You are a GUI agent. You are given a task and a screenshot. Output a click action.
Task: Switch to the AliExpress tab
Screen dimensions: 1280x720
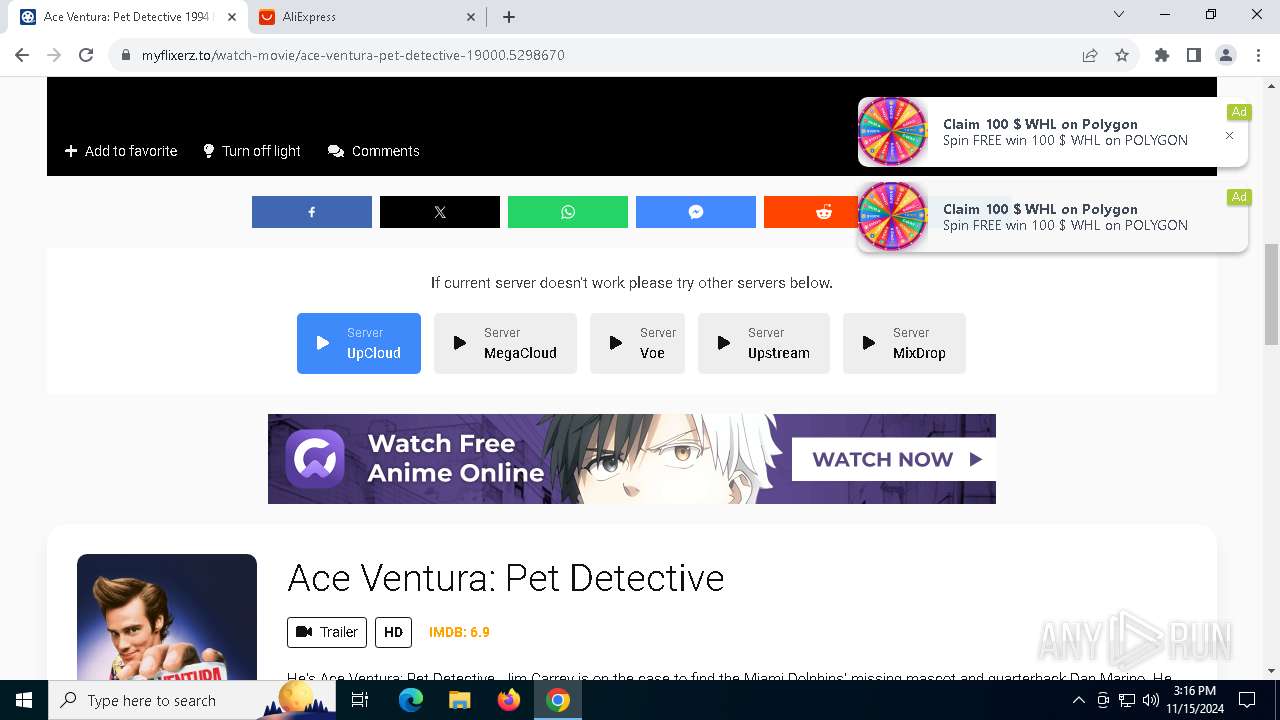click(366, 17)
